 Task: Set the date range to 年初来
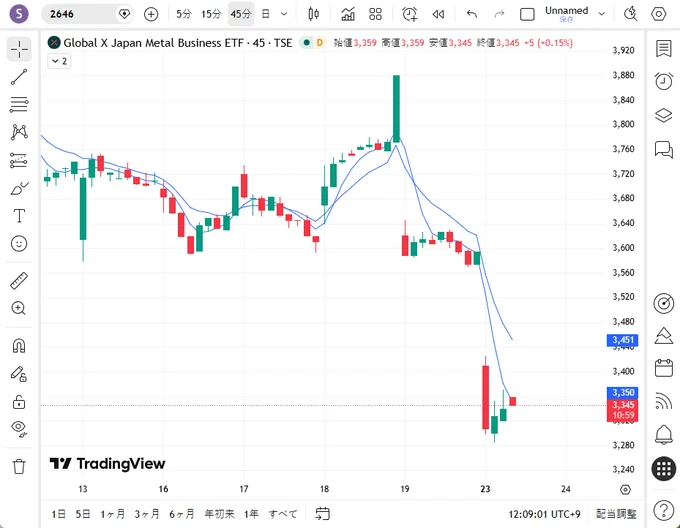219,514
